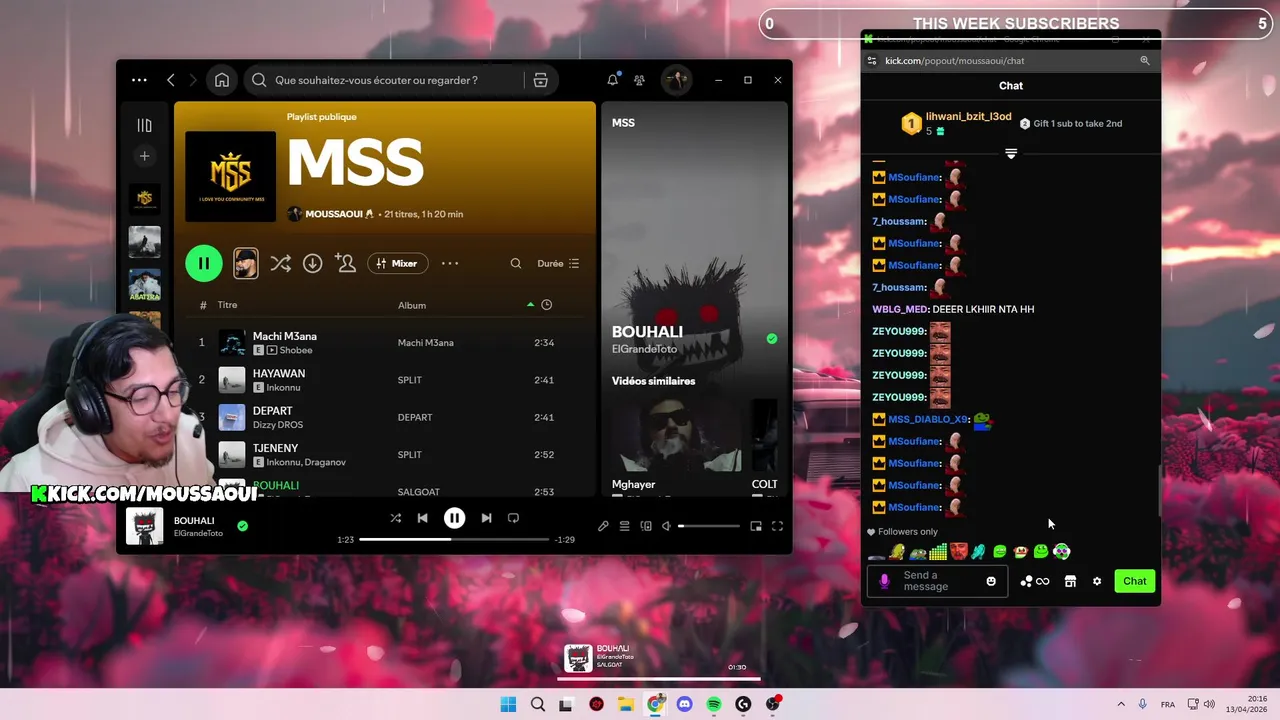Toggle liked checkmark in player bar
Screen dimensions: 1280x720
[242, 526]
